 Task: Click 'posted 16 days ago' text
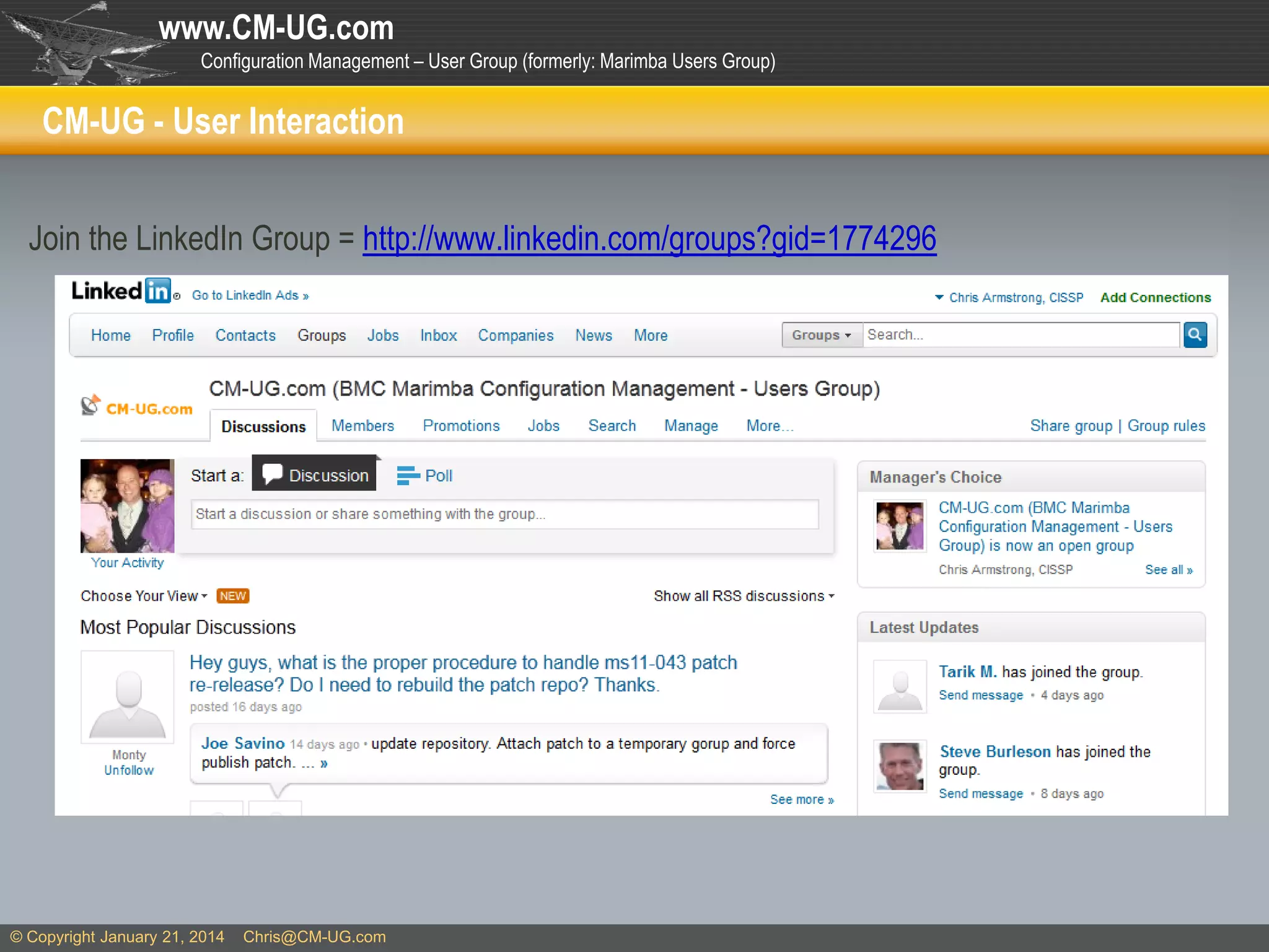click(245, 707)
